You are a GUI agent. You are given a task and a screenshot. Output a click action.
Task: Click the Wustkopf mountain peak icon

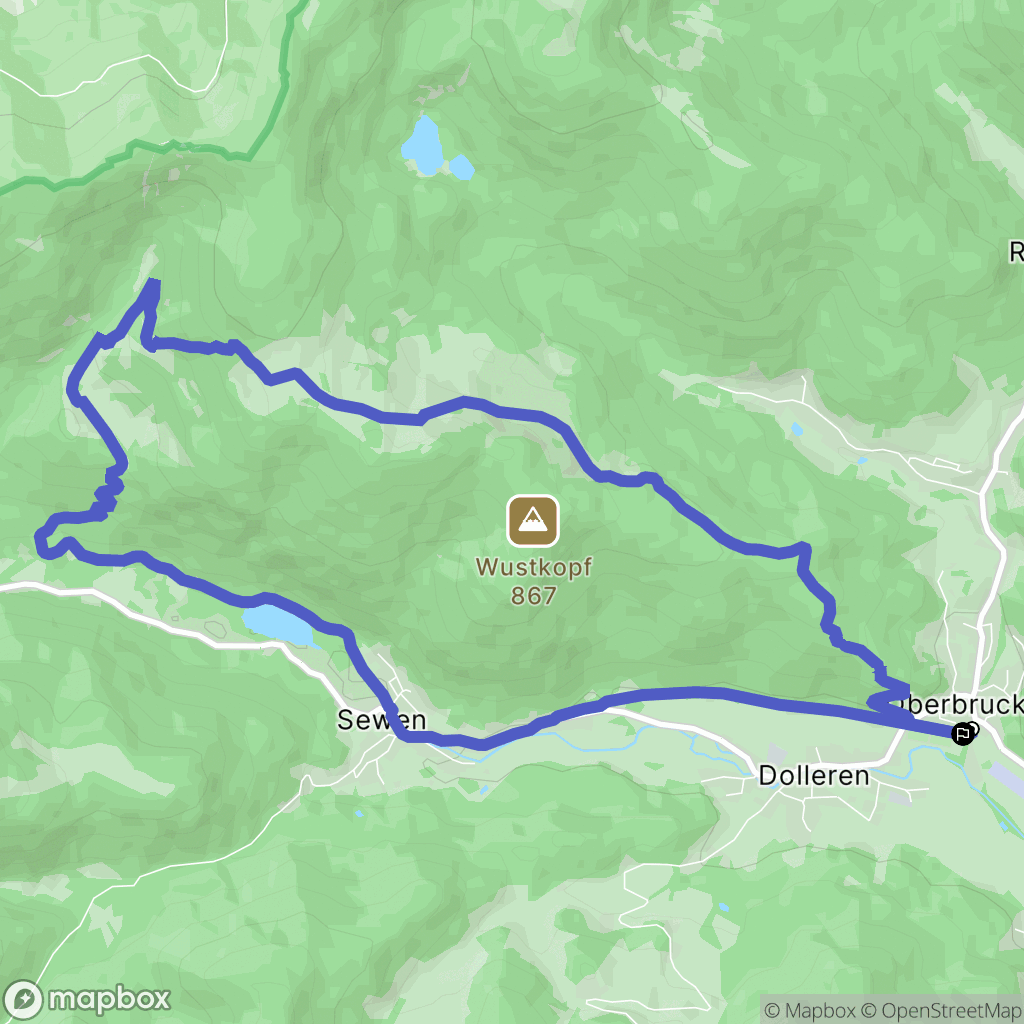[533, 520]
